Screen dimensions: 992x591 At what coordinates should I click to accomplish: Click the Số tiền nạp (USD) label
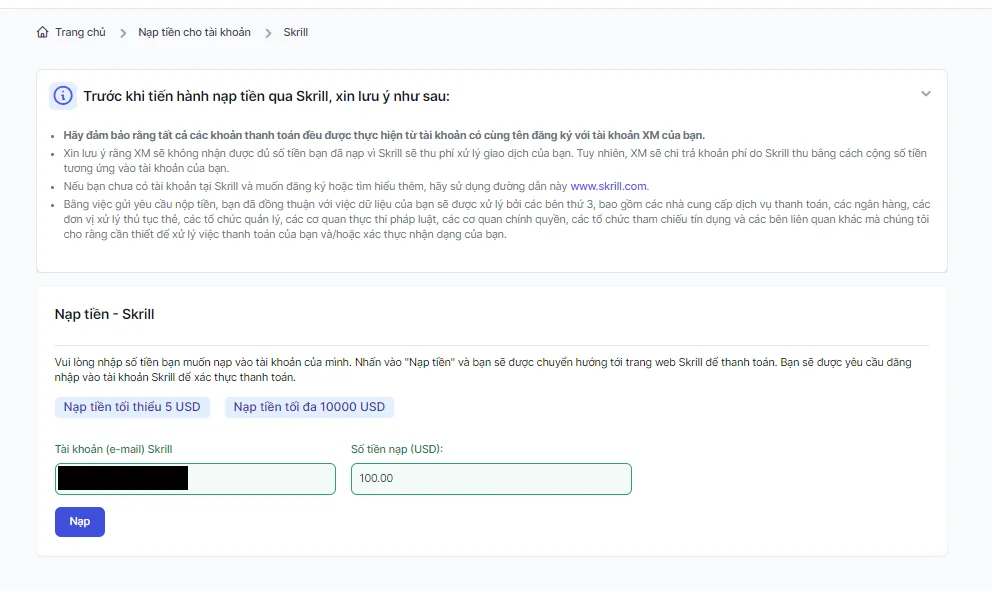[x=397, y=449]
